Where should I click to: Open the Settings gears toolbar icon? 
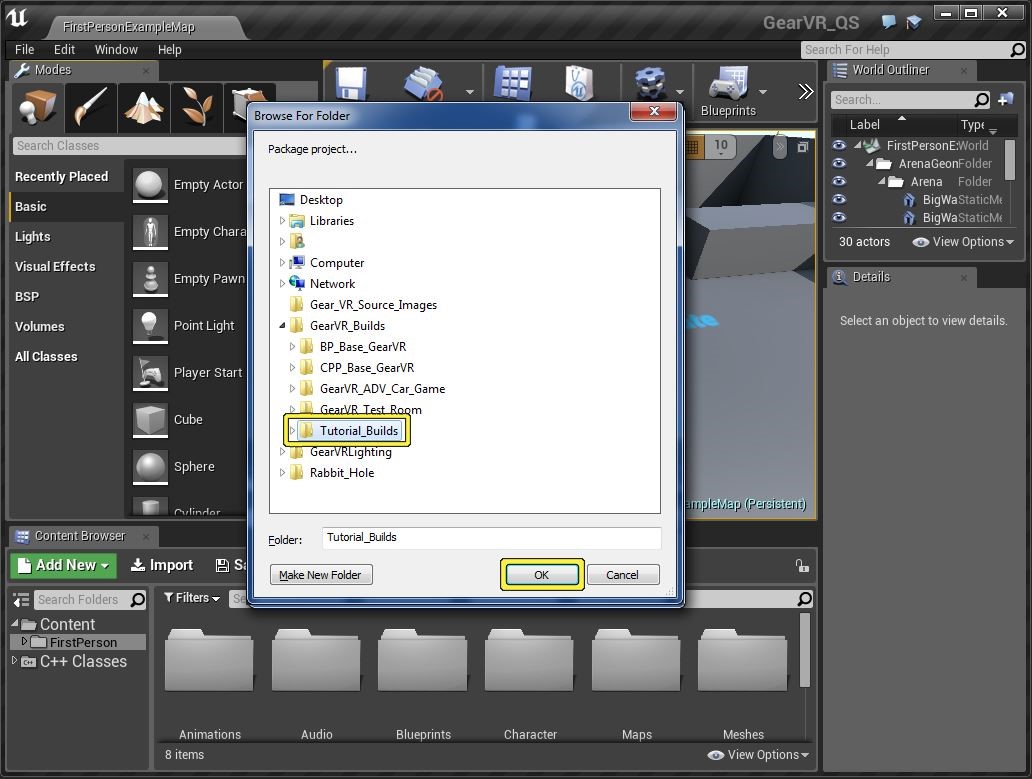pyautogui.click(x=650, y=84)
